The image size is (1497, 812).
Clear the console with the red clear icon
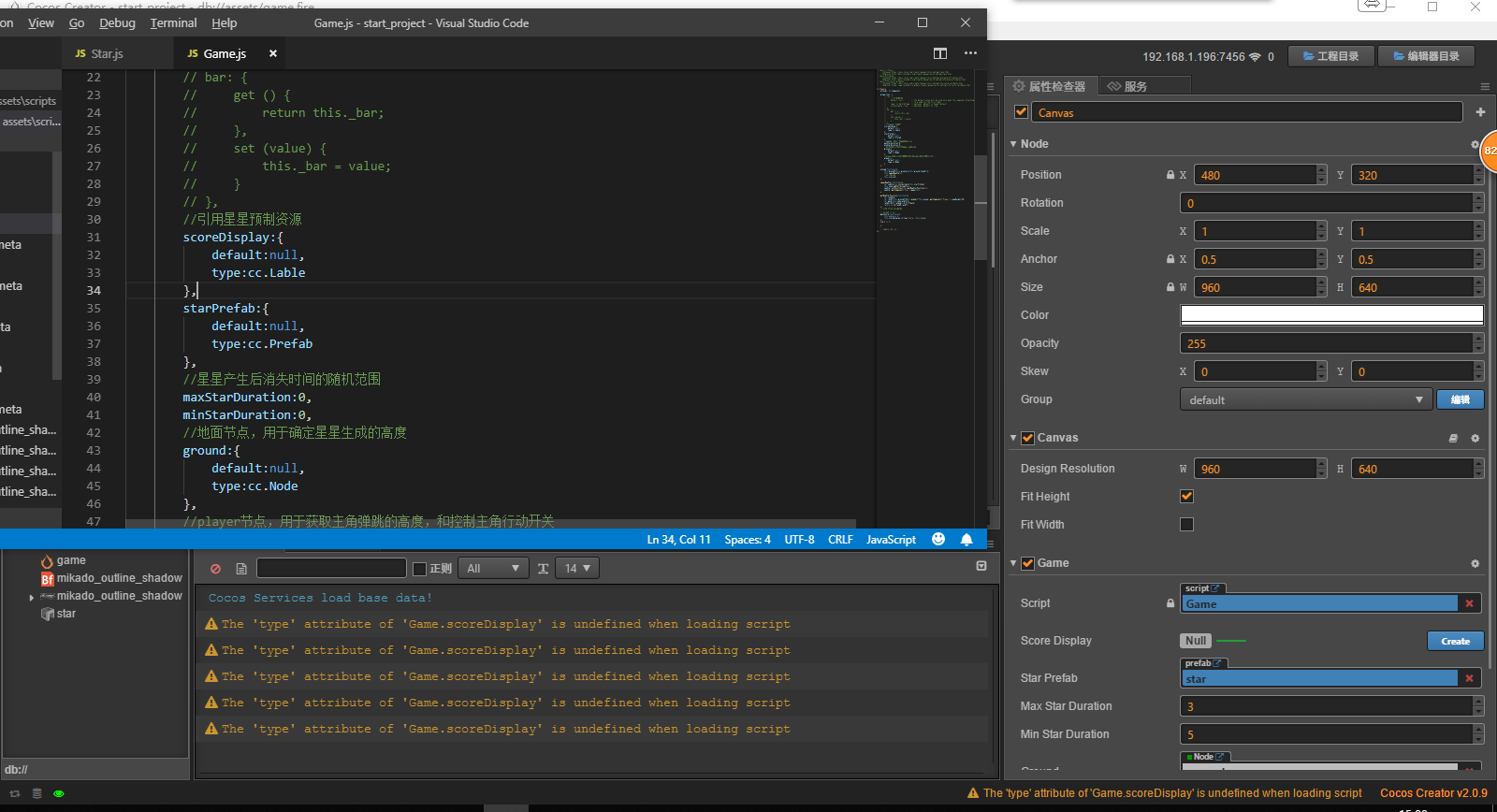pos(216,569)
